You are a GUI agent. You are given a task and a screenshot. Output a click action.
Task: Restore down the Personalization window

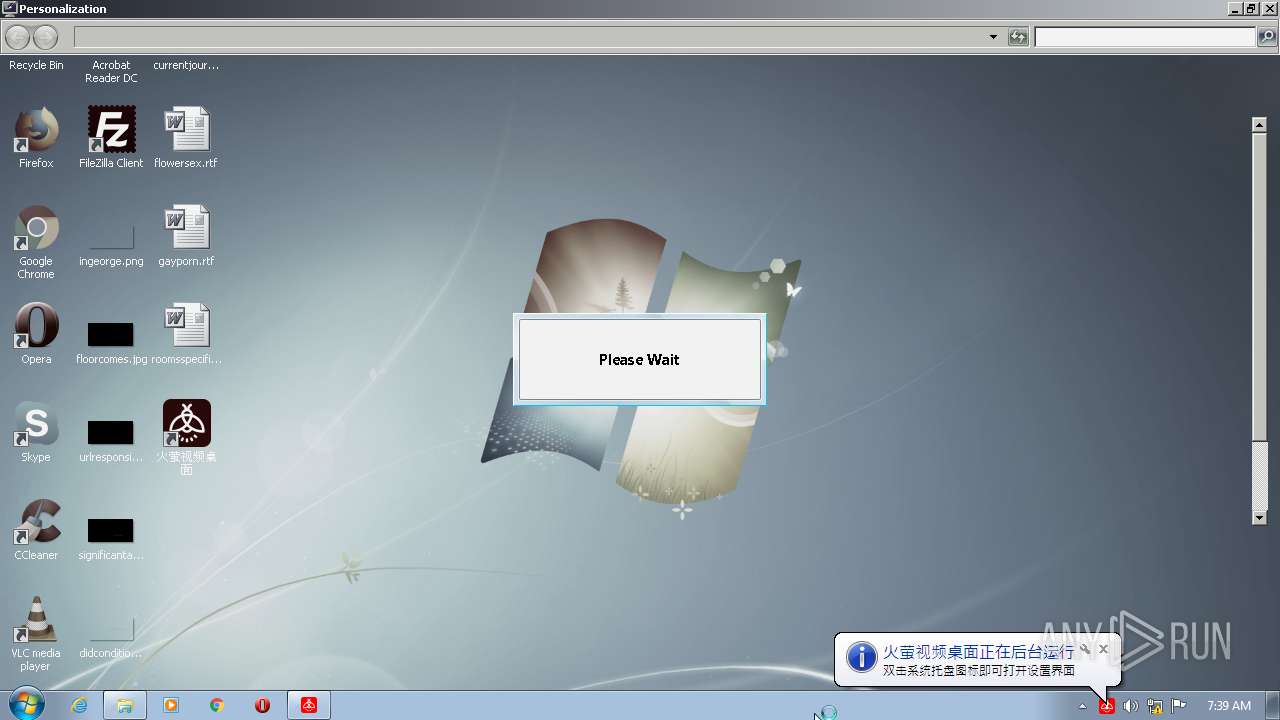coord(1251,8)
